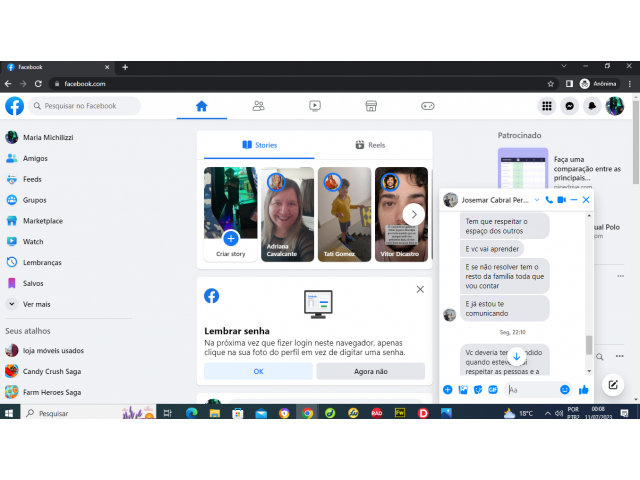Click OK on Lembrar senha prompt
The image size is (640, 480).
click(258, 371)
